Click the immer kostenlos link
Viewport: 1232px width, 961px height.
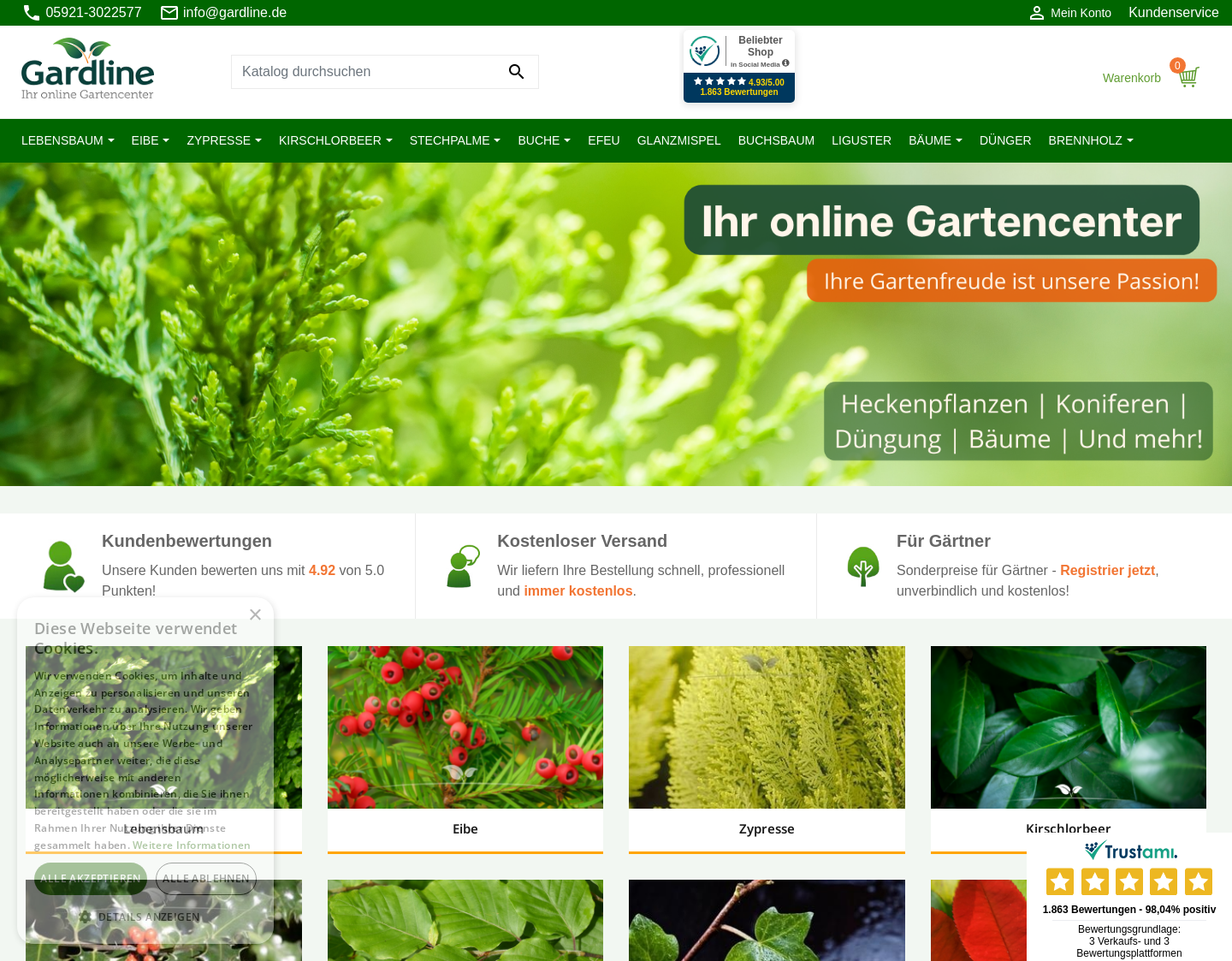coord(578,590)
